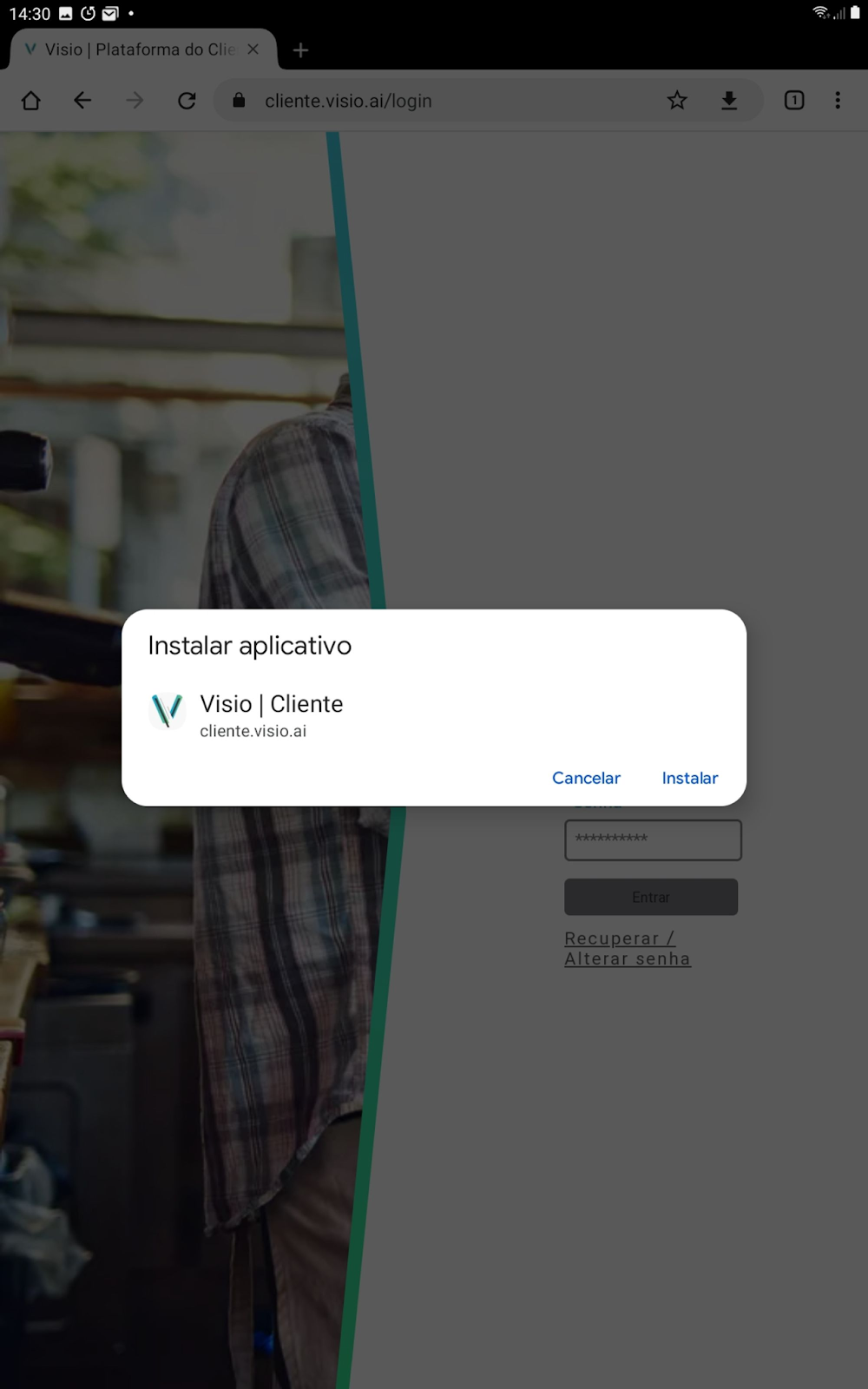
Task: Tap the Chrome home icon
Action: pyautogui.click(x=31, y=101)
